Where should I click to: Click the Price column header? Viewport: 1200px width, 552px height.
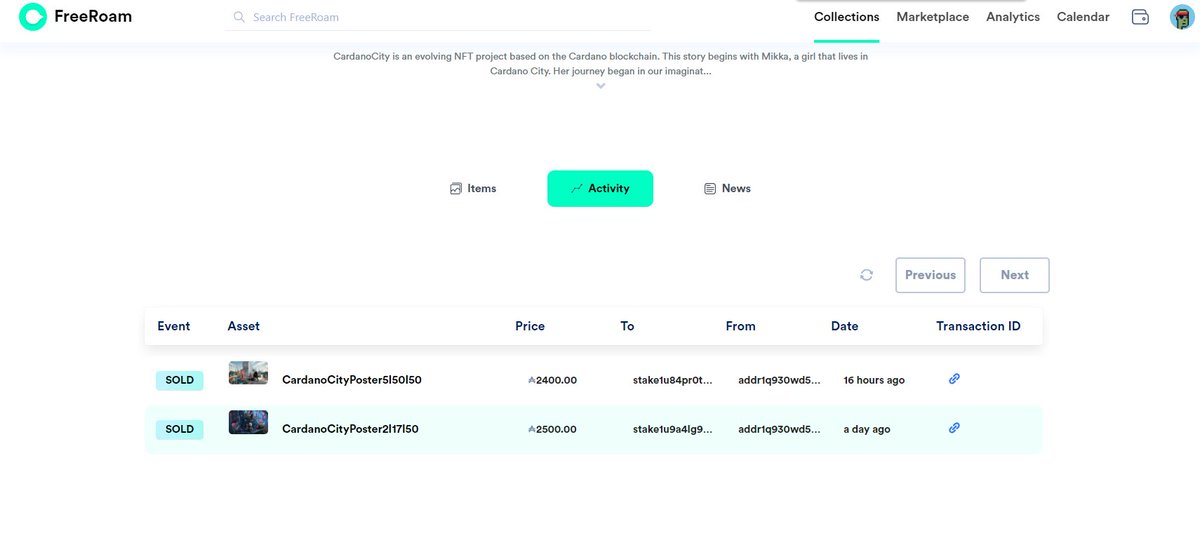pos(530,326)
